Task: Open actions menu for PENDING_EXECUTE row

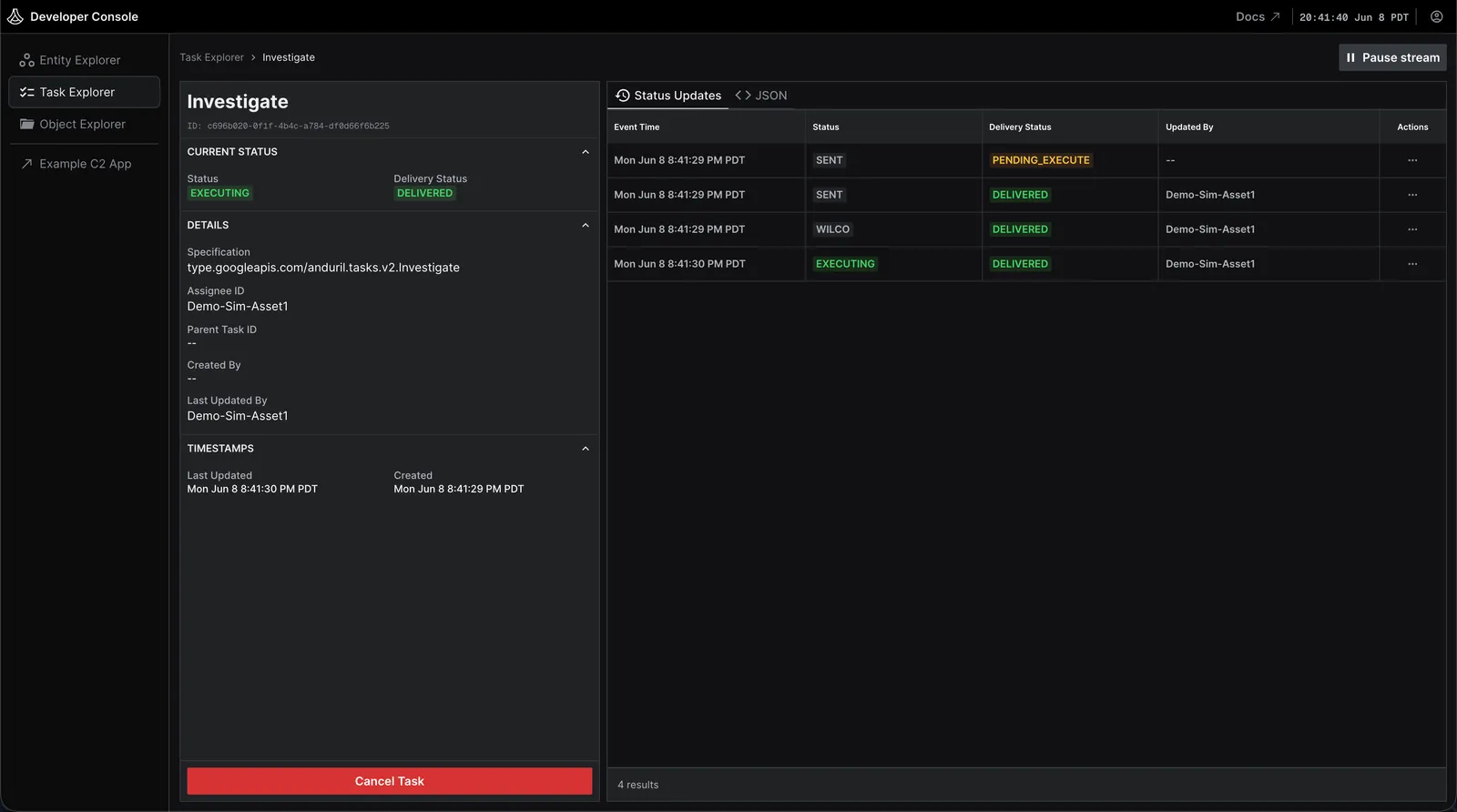Action: pos(1412,160)
